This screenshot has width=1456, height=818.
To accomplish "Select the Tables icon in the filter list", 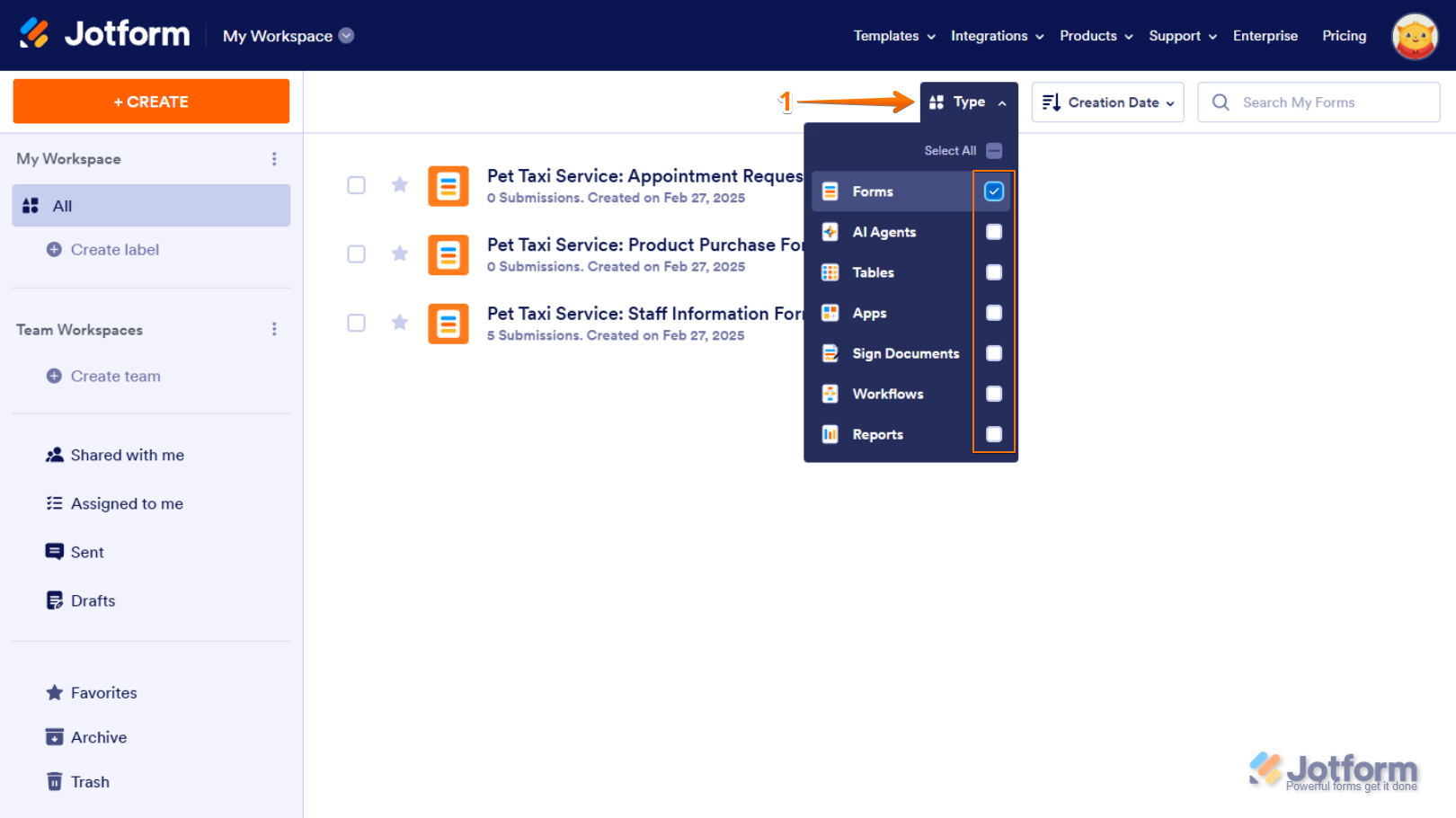I will [830, 271].
